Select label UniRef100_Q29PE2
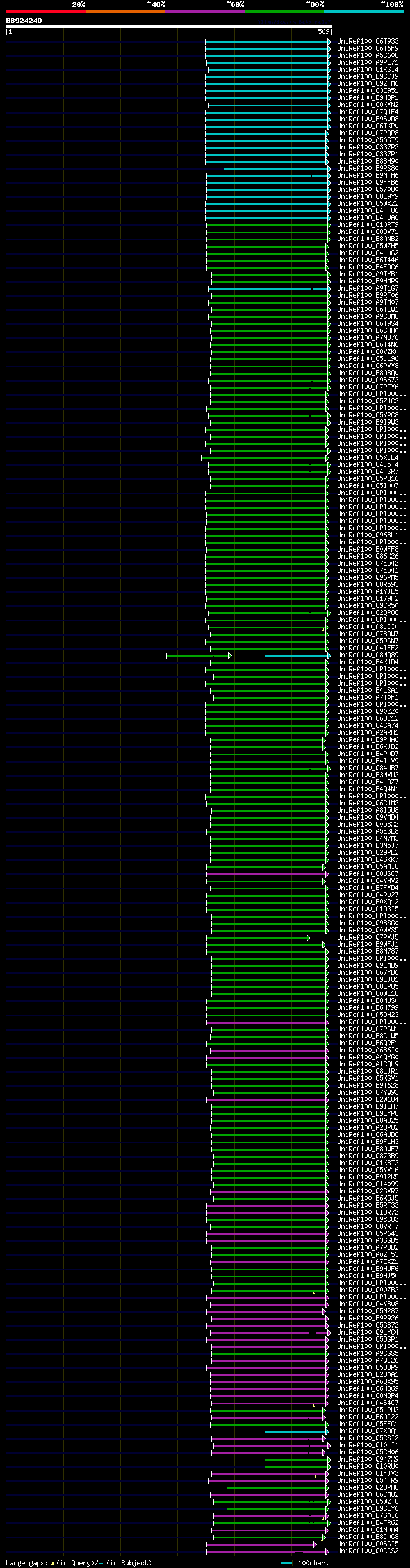This screenshot has height=1568, width=410. (368, 852)
